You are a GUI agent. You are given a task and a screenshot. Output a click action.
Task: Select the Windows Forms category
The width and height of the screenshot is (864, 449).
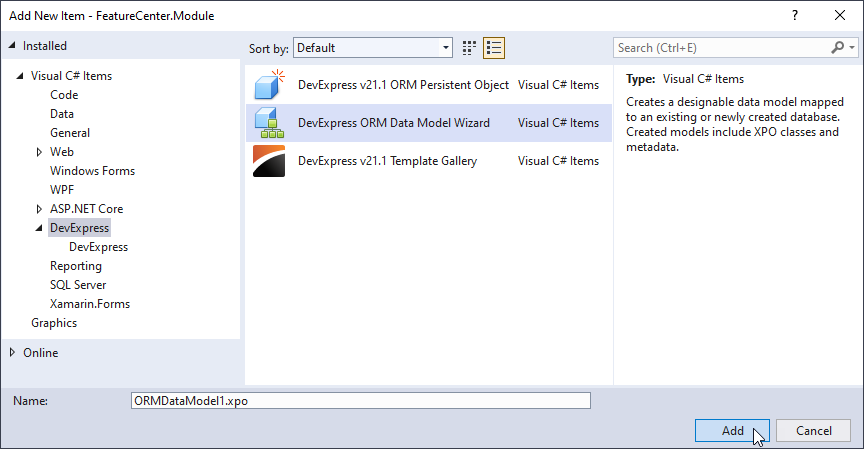click(x=93, y=171)
